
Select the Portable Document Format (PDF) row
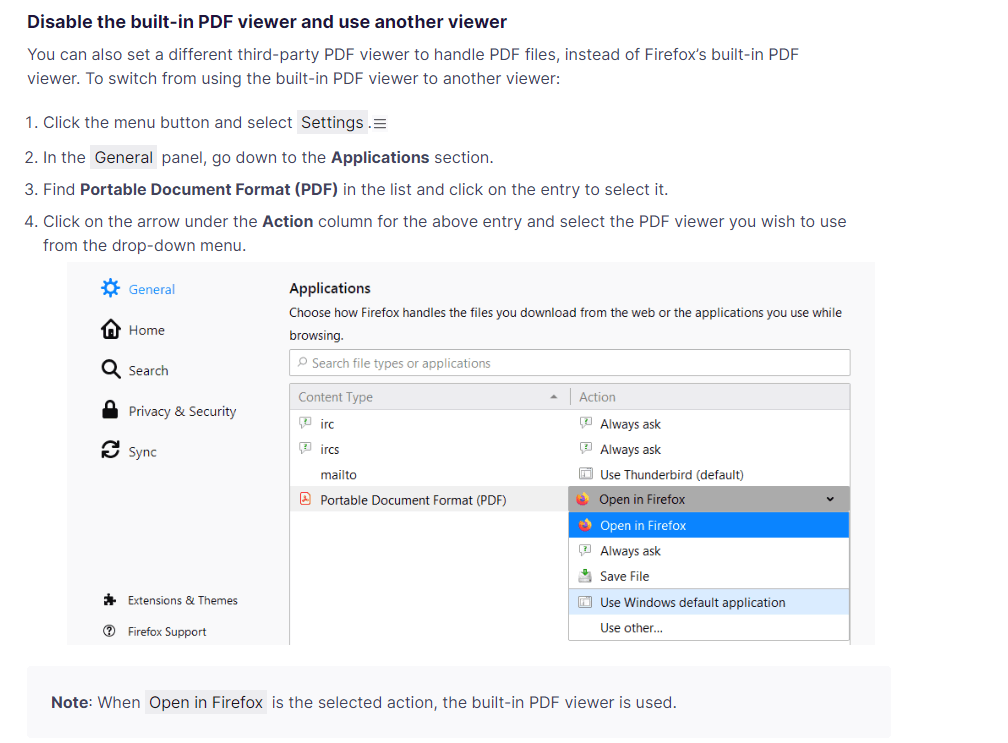tap(429, 499)
